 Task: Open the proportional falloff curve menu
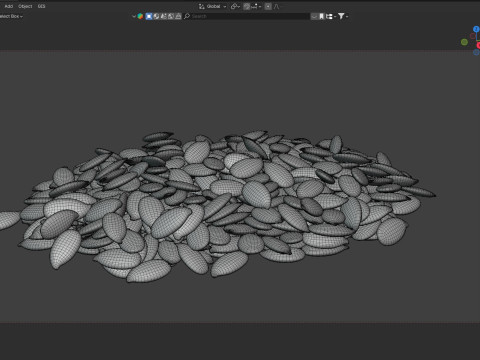click(x=276, y=6)
